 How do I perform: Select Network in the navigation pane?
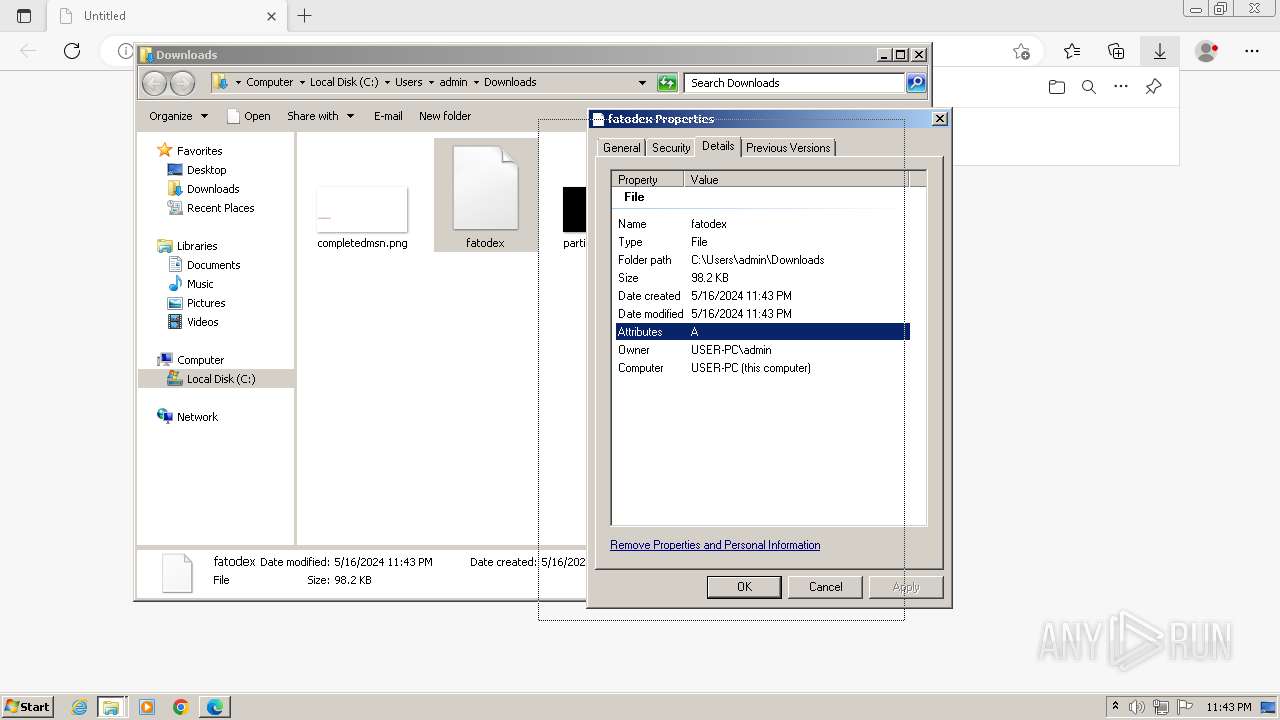click(x=197, y=417)
